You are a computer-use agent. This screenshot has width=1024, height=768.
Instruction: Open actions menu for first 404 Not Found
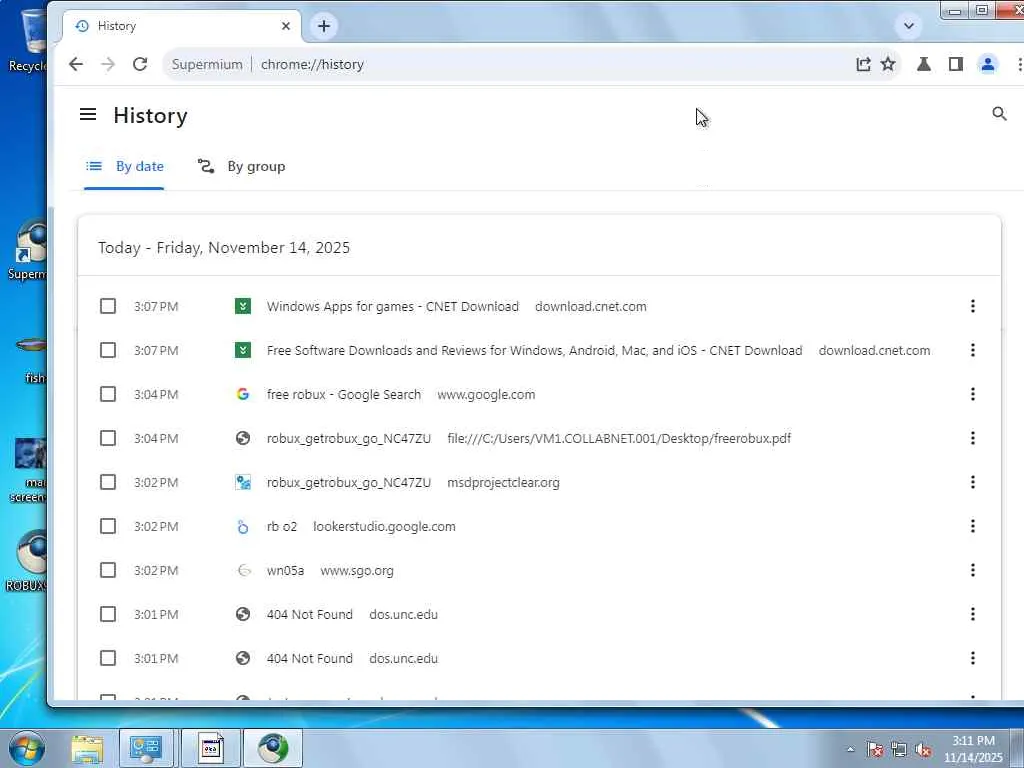pyautogui.click(x=972, y=615)
